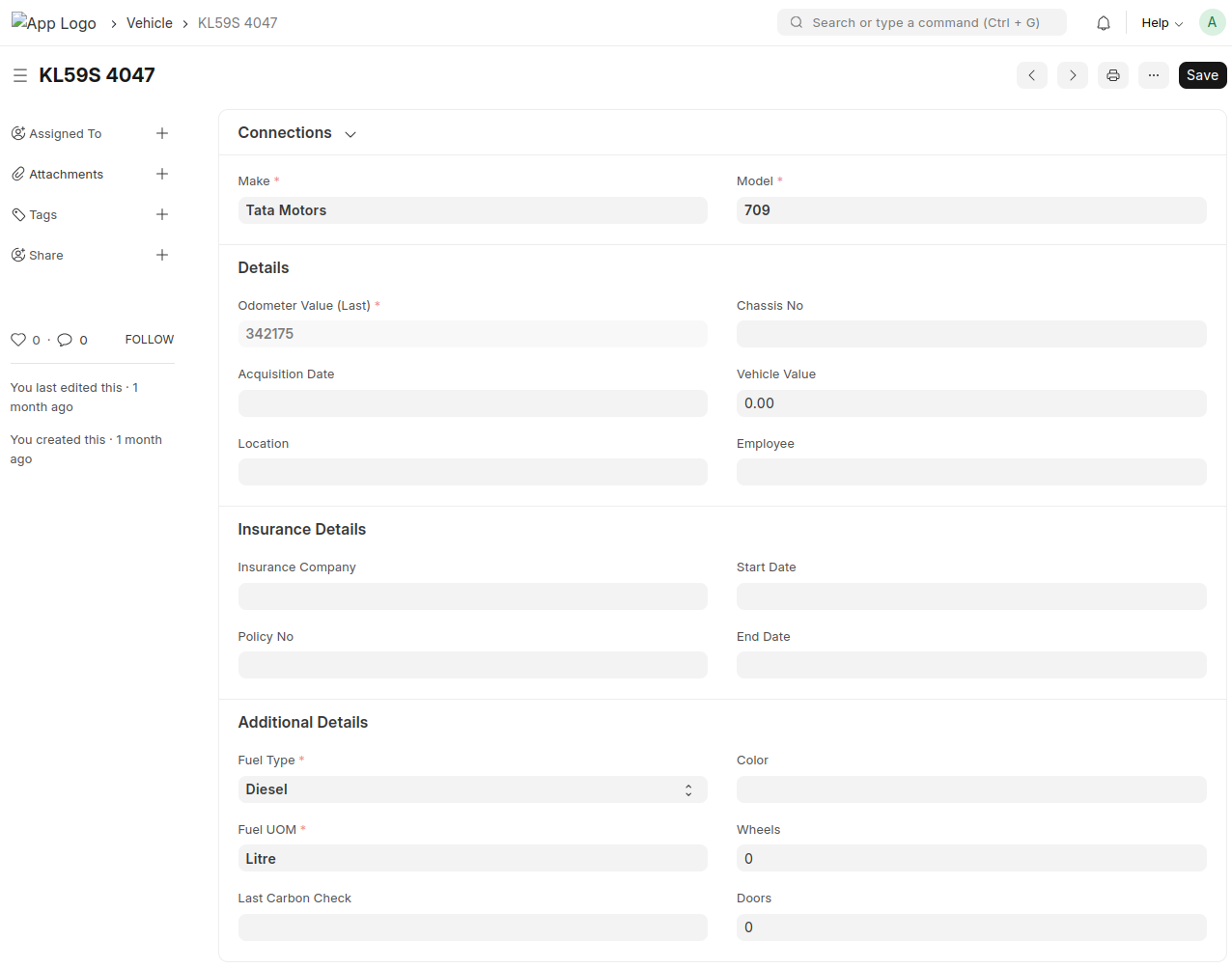
Task: Click the Color input field
Action: pos(970,789)
